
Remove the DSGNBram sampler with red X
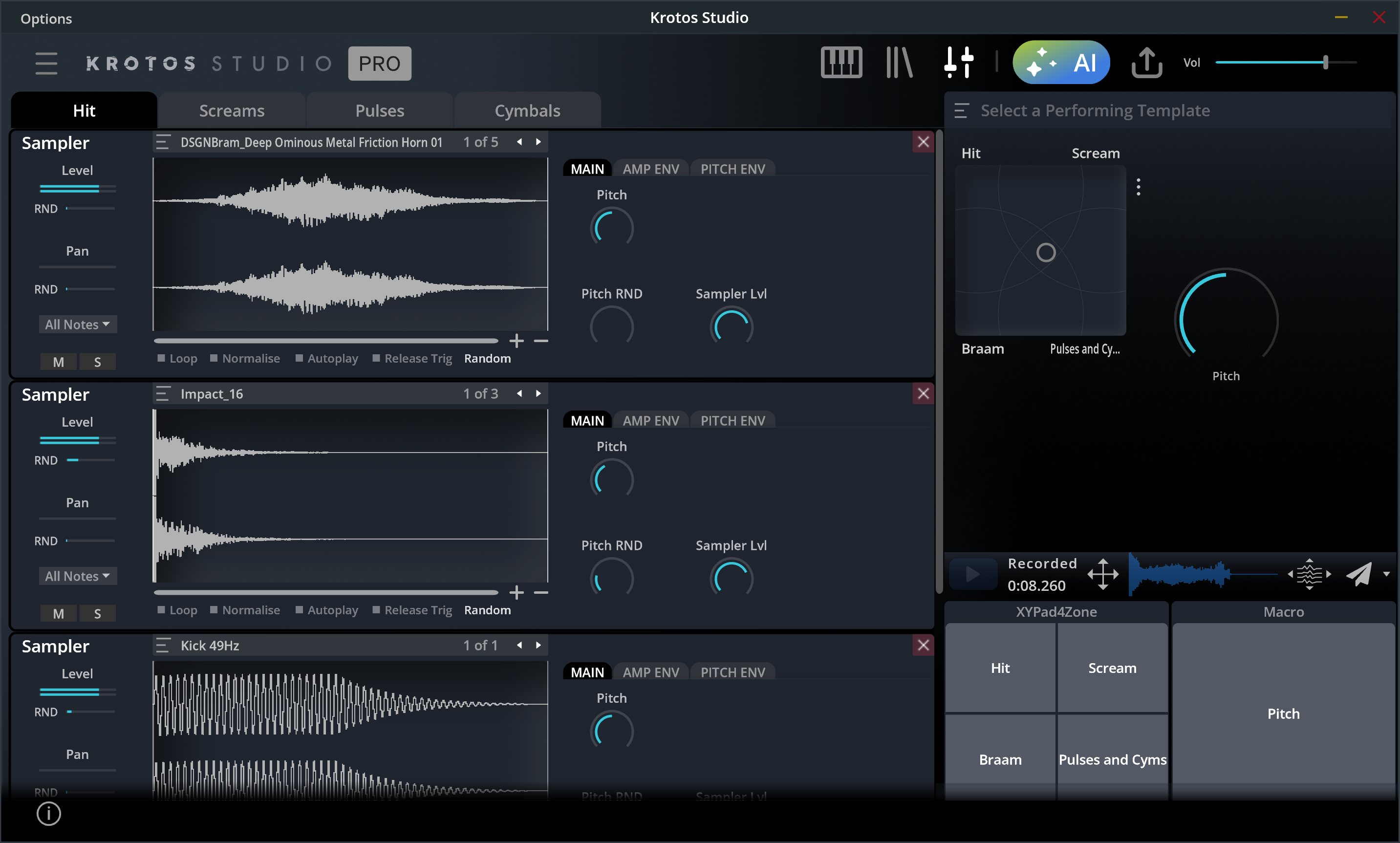click(x=924, y=142)
